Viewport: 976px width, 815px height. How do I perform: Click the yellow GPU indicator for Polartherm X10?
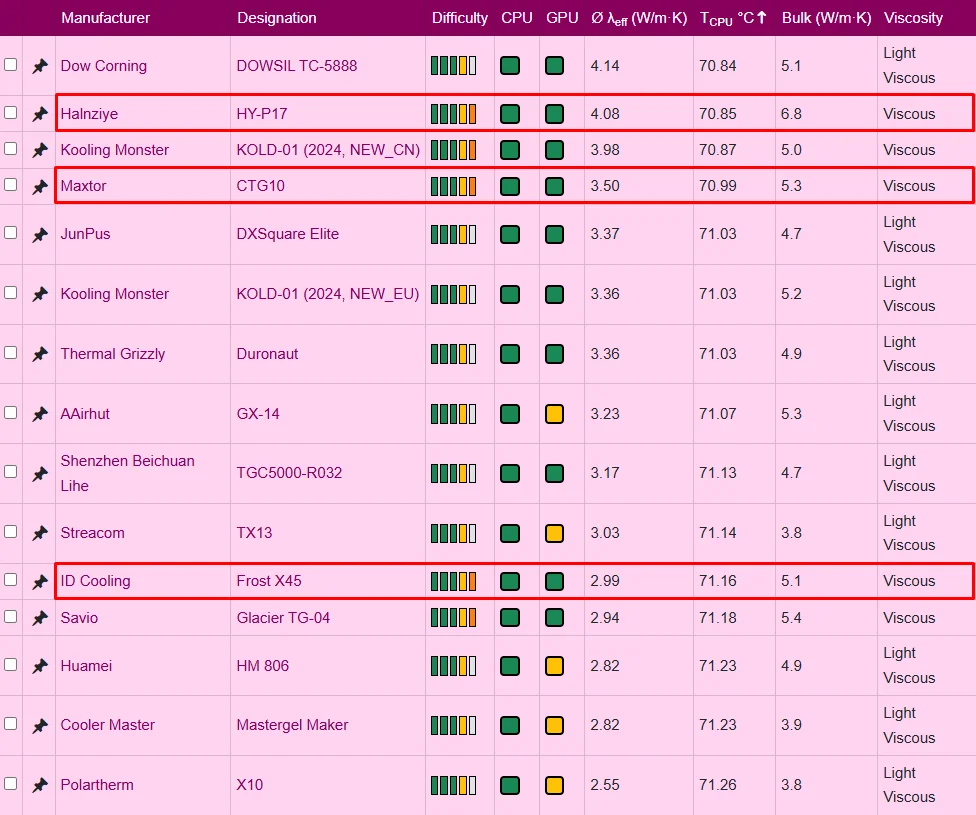coord(554,785)
